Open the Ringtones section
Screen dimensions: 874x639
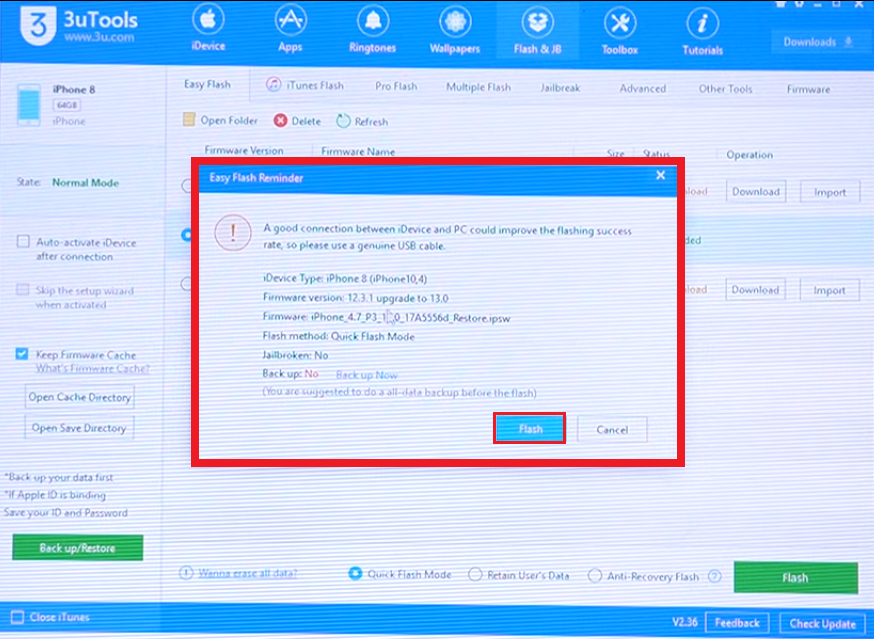(x=372, y=29)
